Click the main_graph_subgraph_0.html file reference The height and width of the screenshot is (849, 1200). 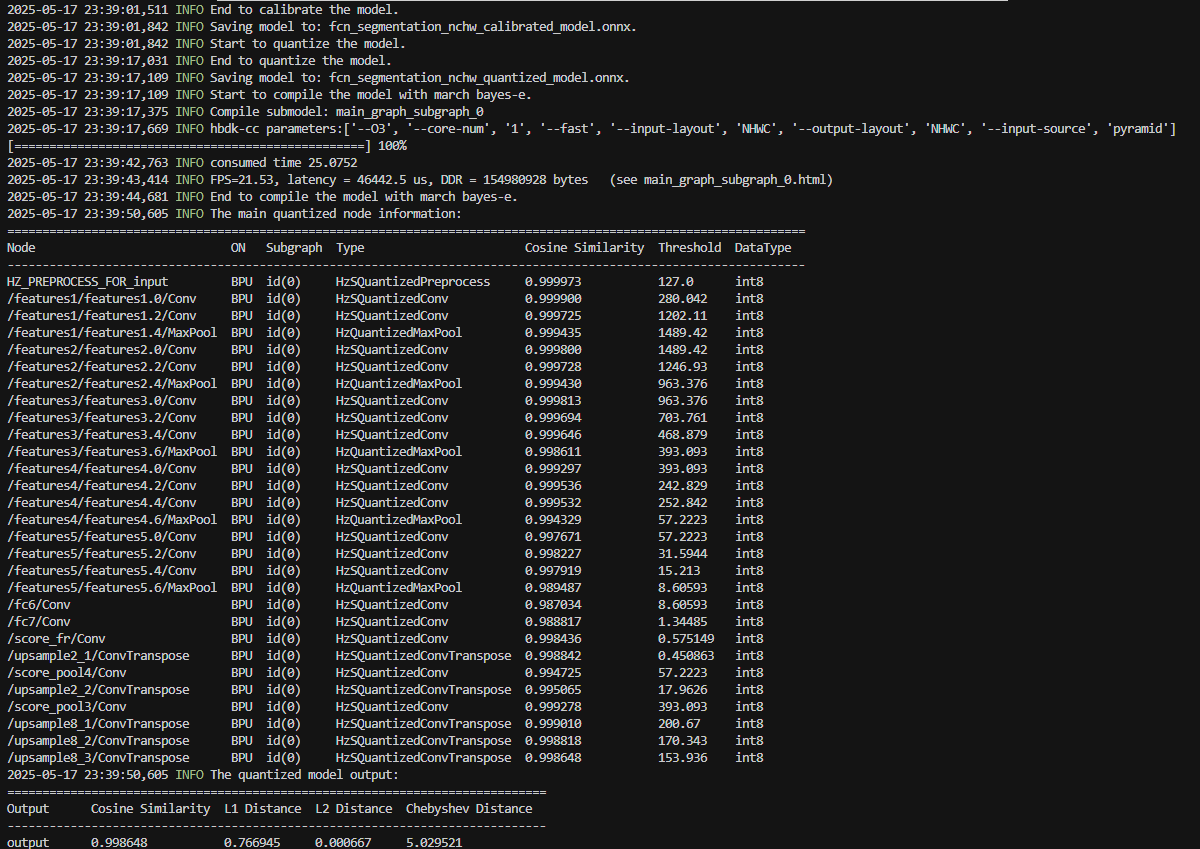click(x=727, y=180)
